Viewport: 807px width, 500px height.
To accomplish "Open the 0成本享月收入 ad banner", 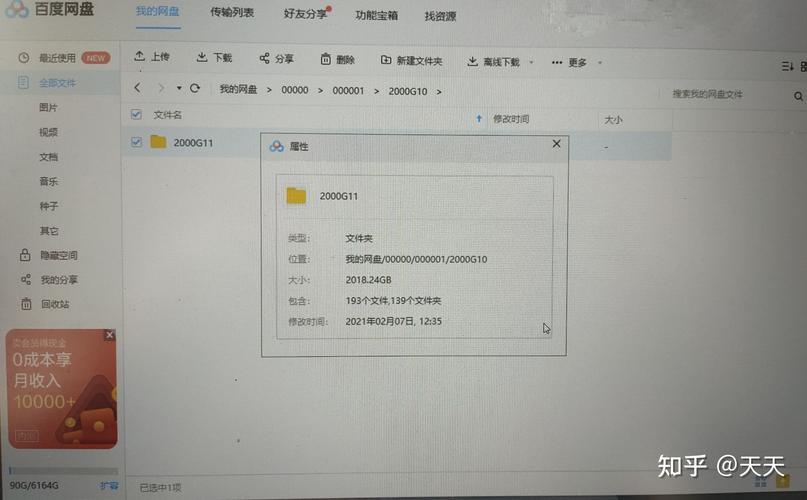I will tap(62, 389).
